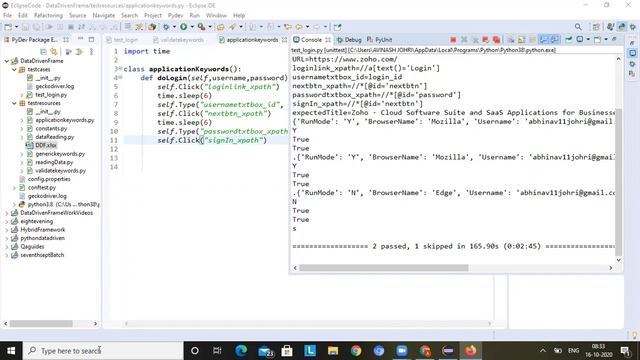The height and width of the screenshot is (360, 640).
Task: Open Firefox from the taskbar
Action: (471, 351)
